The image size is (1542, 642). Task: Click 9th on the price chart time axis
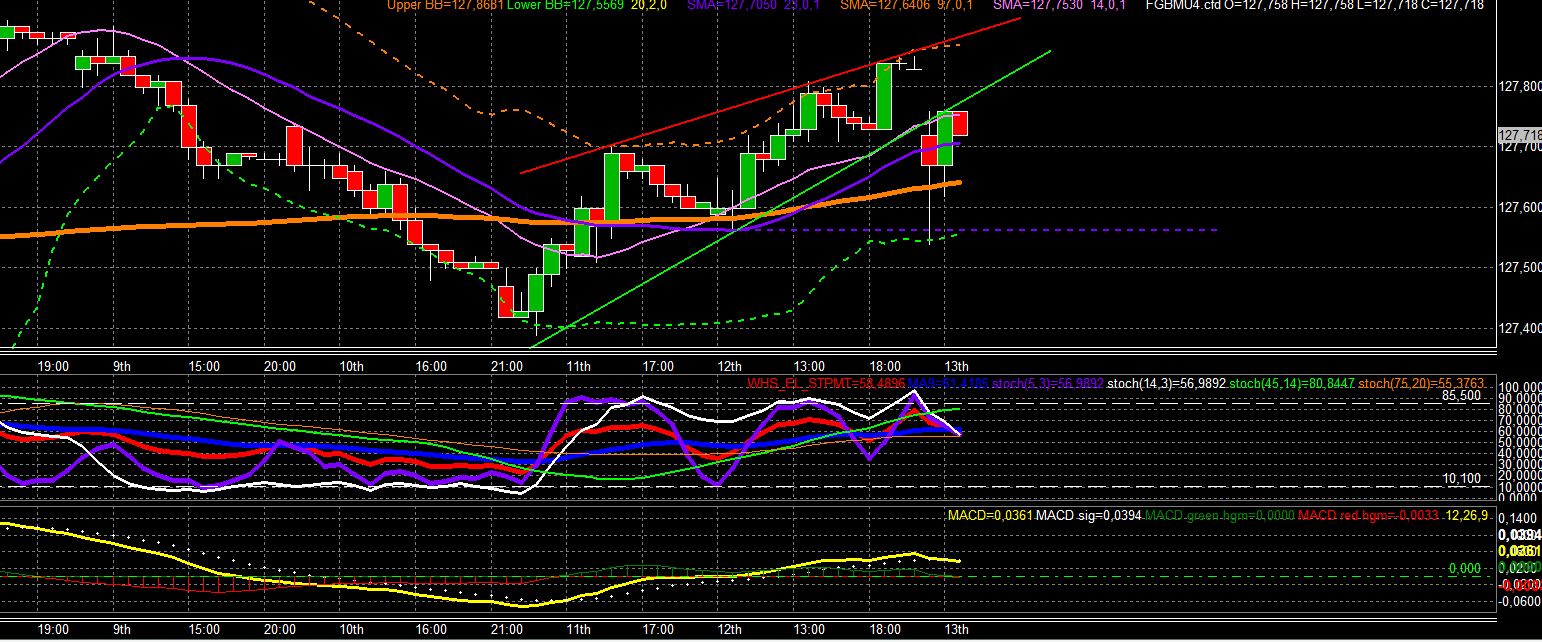[122, 367]
